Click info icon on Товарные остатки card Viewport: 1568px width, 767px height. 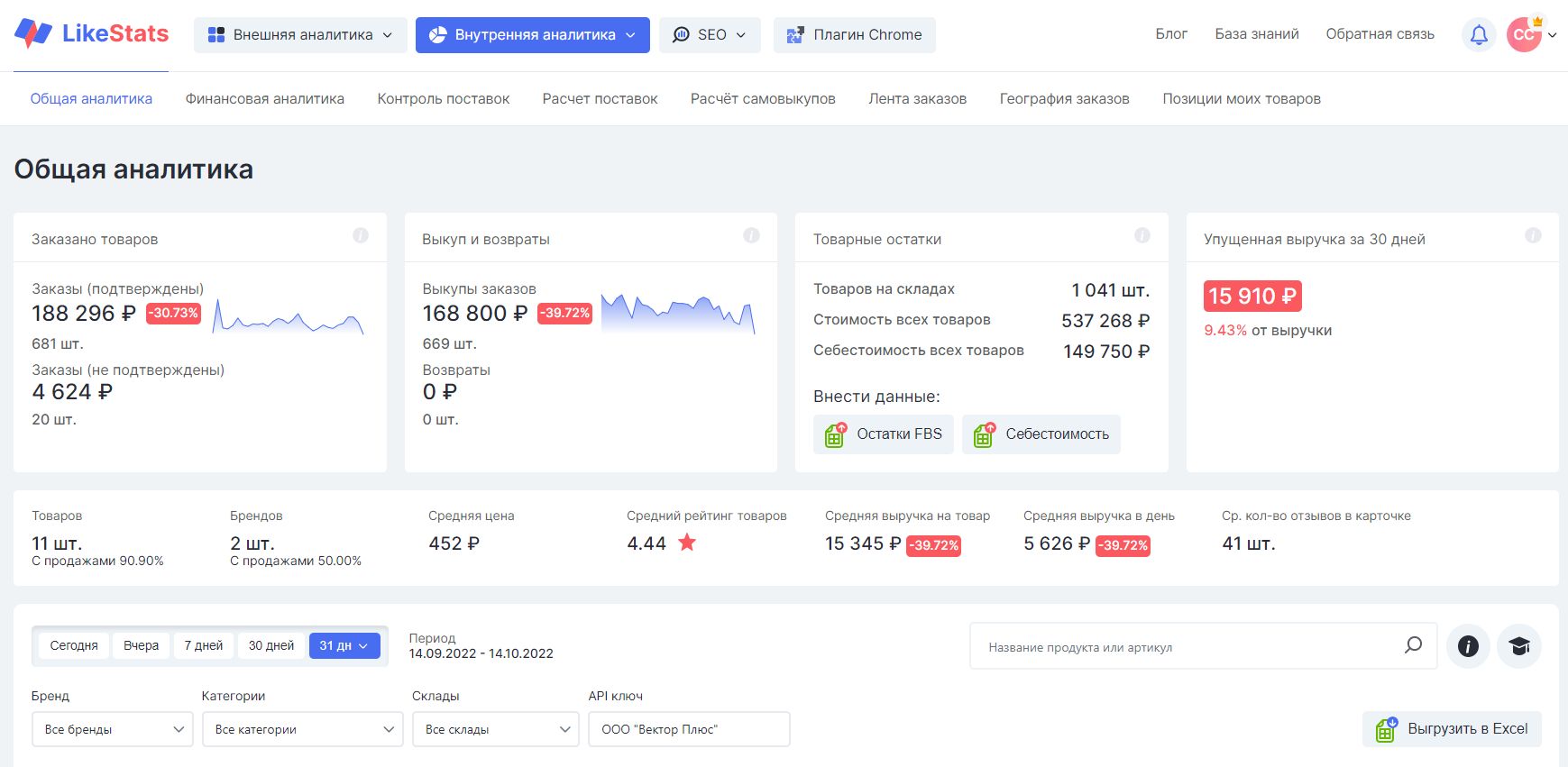[1142, 235]
